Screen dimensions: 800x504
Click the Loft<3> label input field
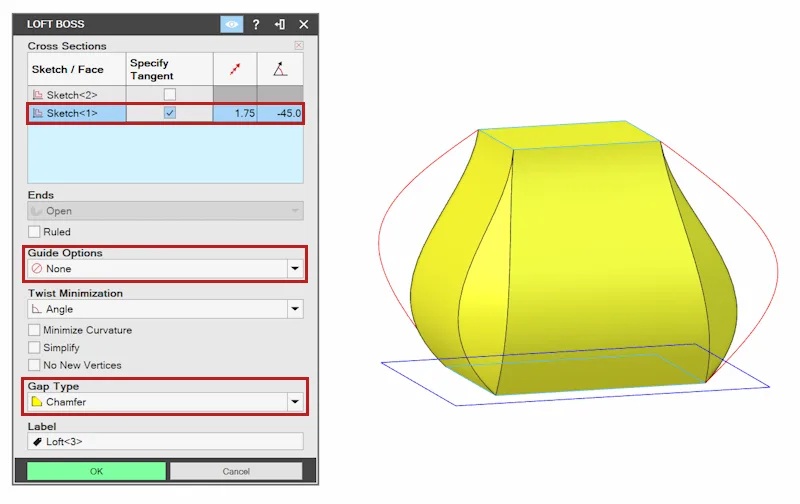tap(165, 442)
